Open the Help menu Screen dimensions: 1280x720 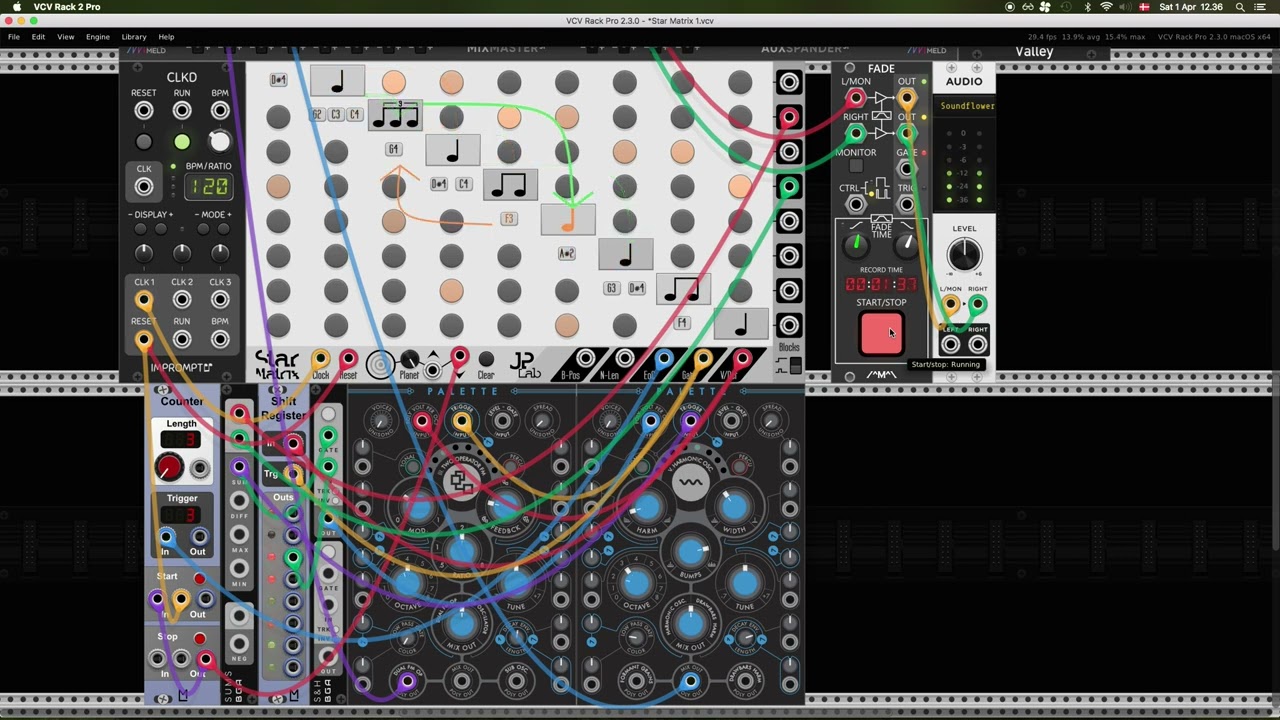tap(166, 37)
